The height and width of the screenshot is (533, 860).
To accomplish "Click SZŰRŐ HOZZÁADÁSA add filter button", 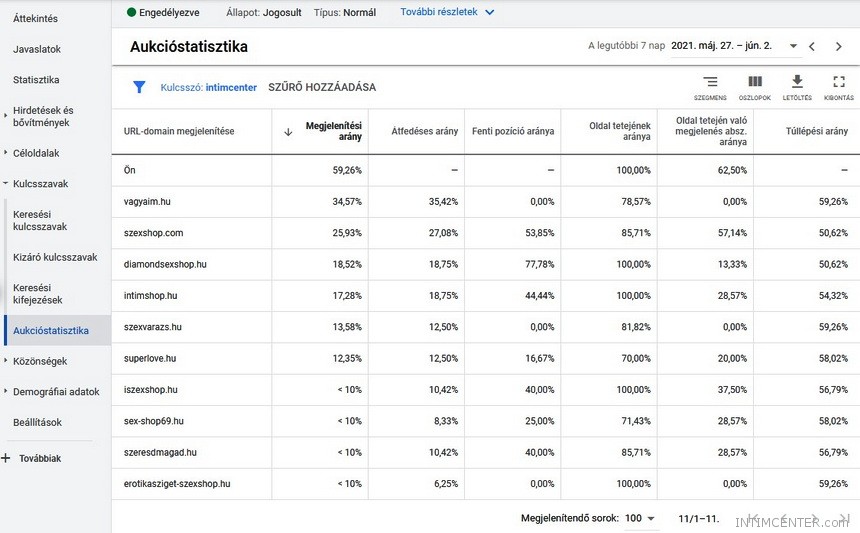I will pos(322,87).
